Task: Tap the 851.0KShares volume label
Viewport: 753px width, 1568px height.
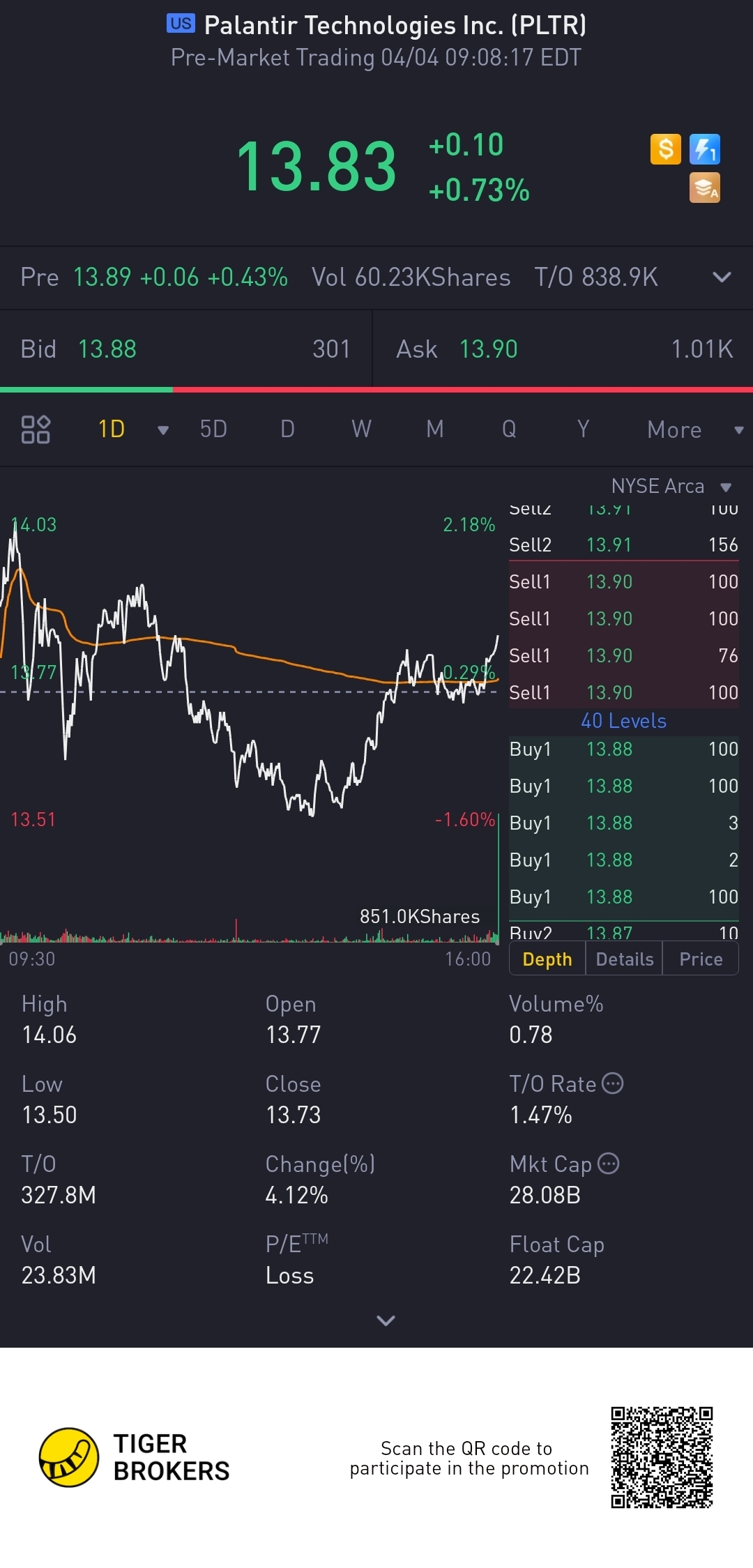Action: click(x=420, y=916)
